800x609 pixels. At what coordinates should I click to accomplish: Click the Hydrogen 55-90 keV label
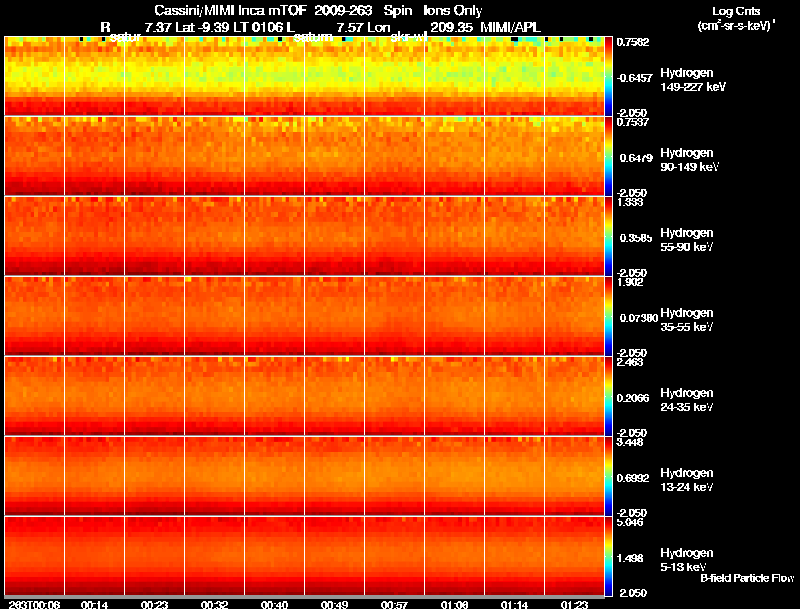click(x=687, y=240)
